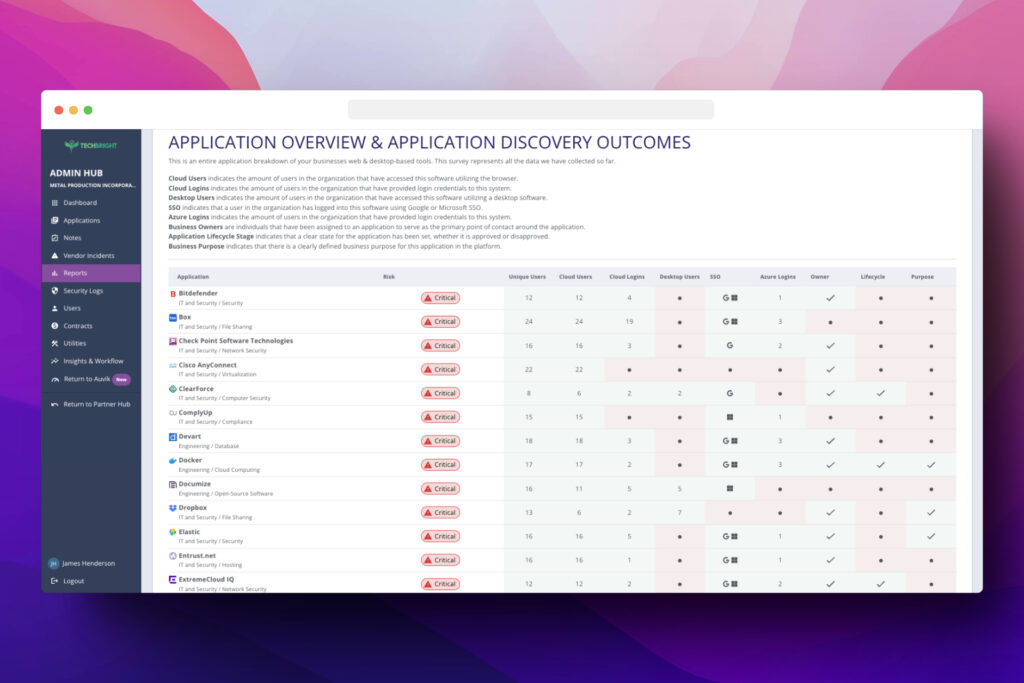Screen dimensions: 1024x683
Task: Click Azure Logins column header
Action: 778,277
